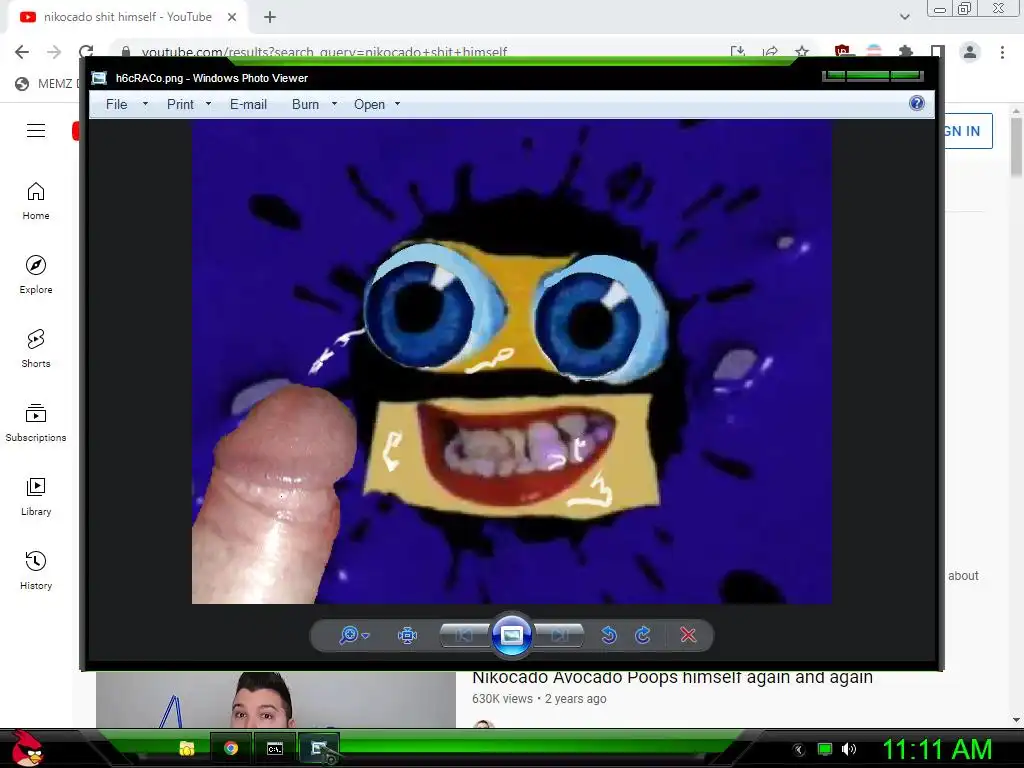
Task: Open the Chrome profile menu
Action: 970,52
